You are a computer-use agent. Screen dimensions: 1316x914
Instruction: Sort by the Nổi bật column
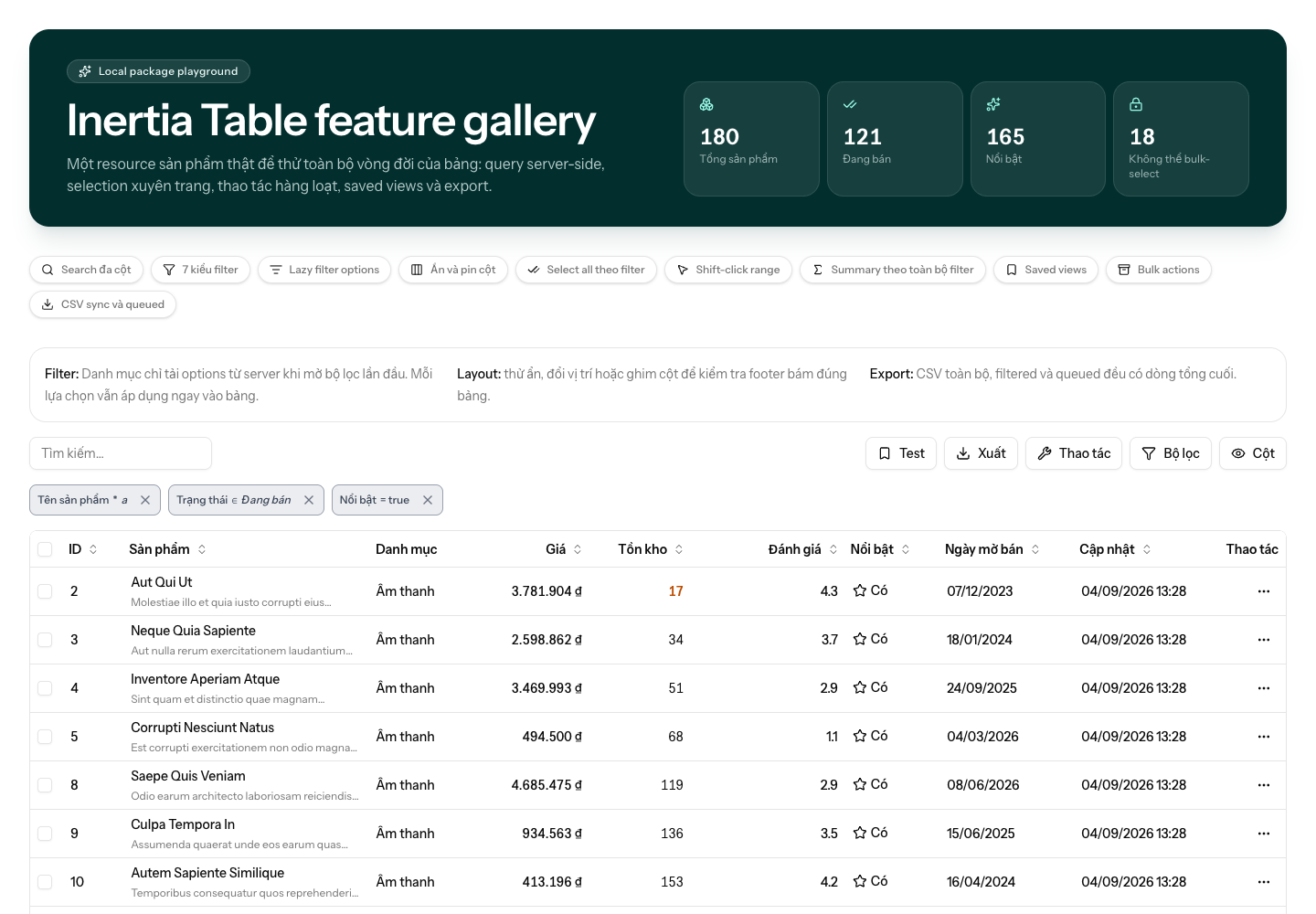880,549
